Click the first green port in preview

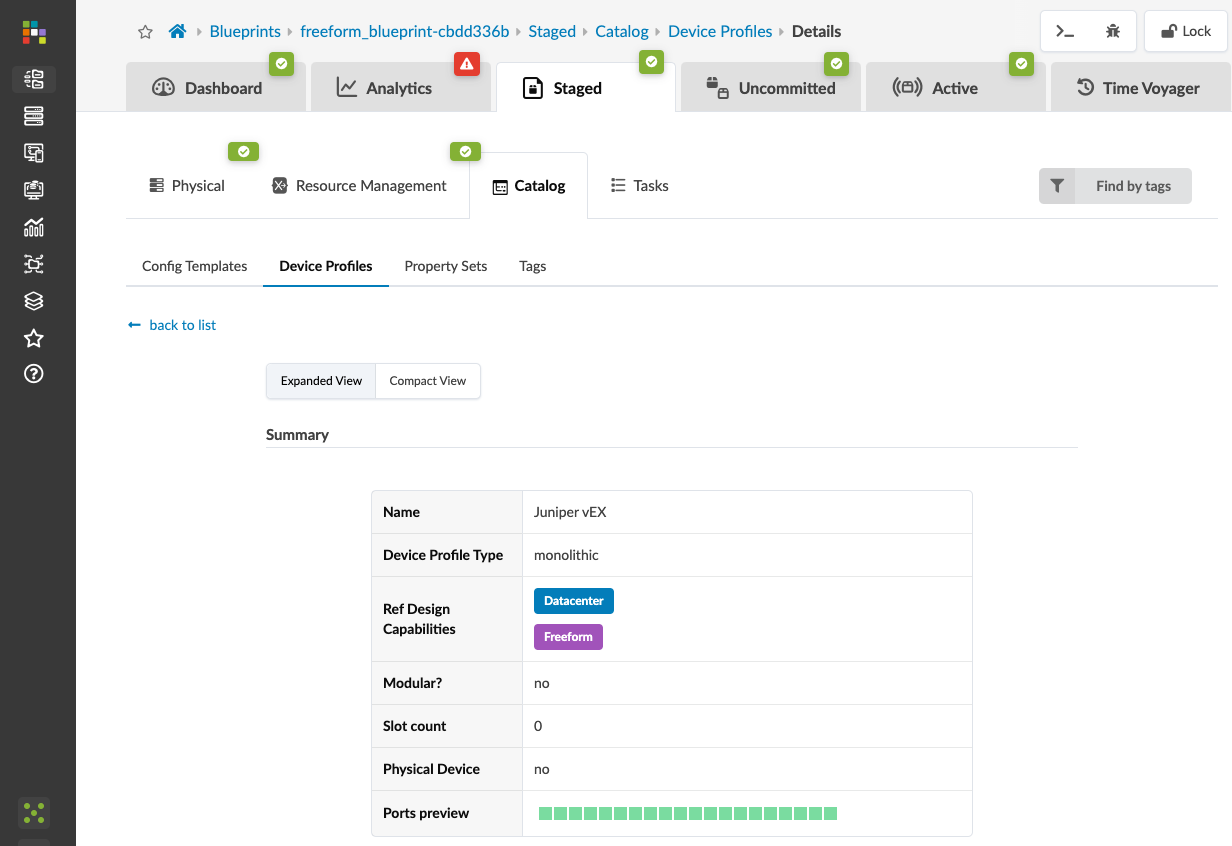pyautogui.click(x=545, y=813)
